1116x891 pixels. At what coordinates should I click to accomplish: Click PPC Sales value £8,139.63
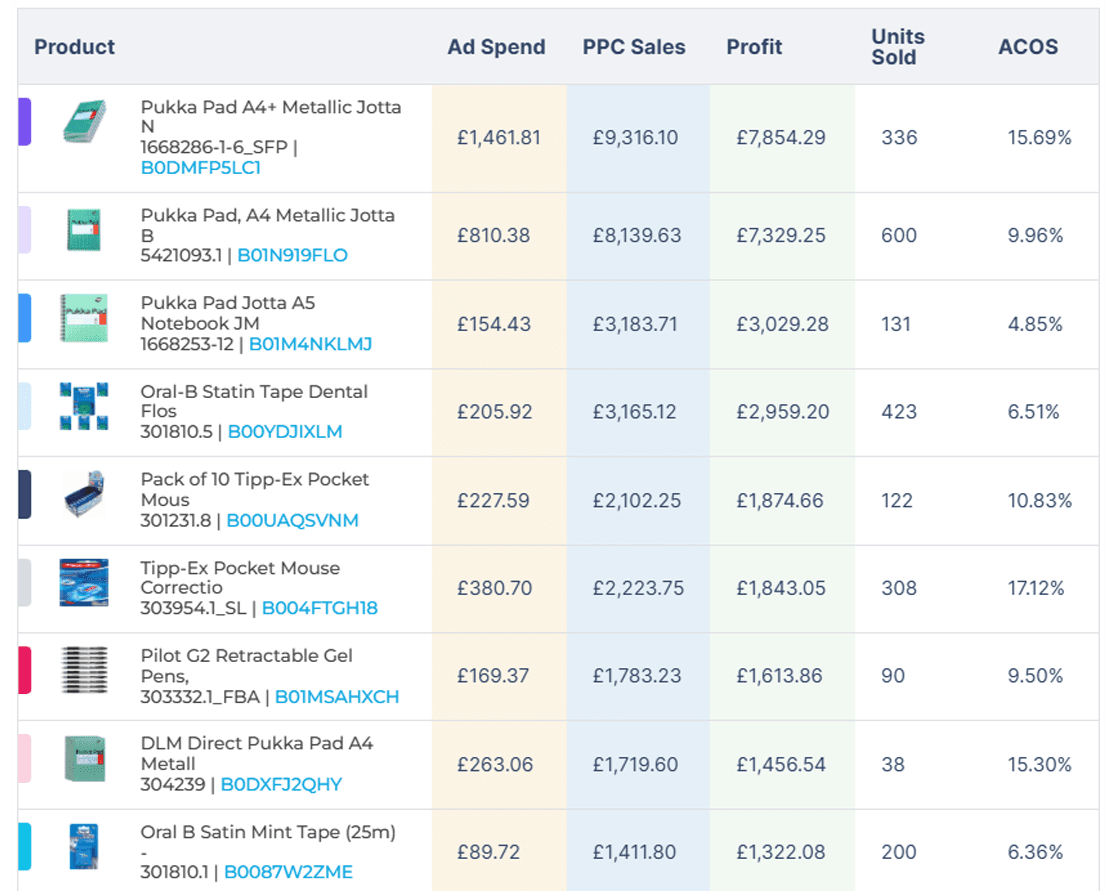click(x=637, y=236)
